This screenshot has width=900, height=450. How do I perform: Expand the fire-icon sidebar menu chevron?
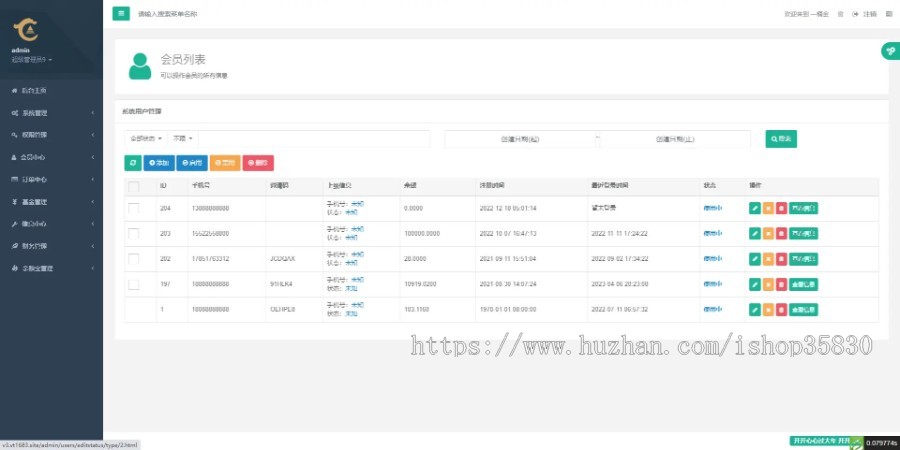(x=93, y=268)
